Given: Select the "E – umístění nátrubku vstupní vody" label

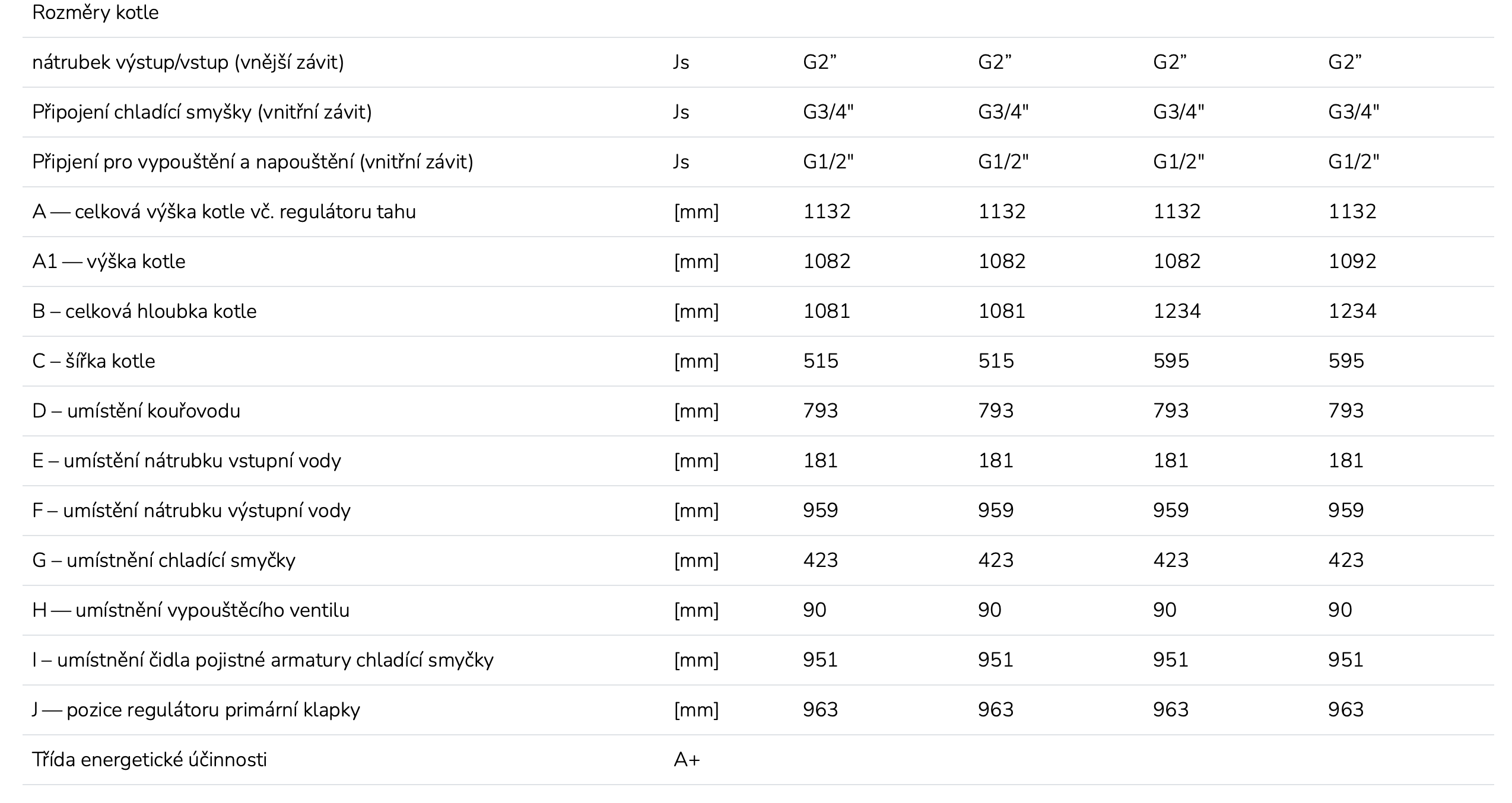Looking at the screenshot, I should click(x=187, y=461).
